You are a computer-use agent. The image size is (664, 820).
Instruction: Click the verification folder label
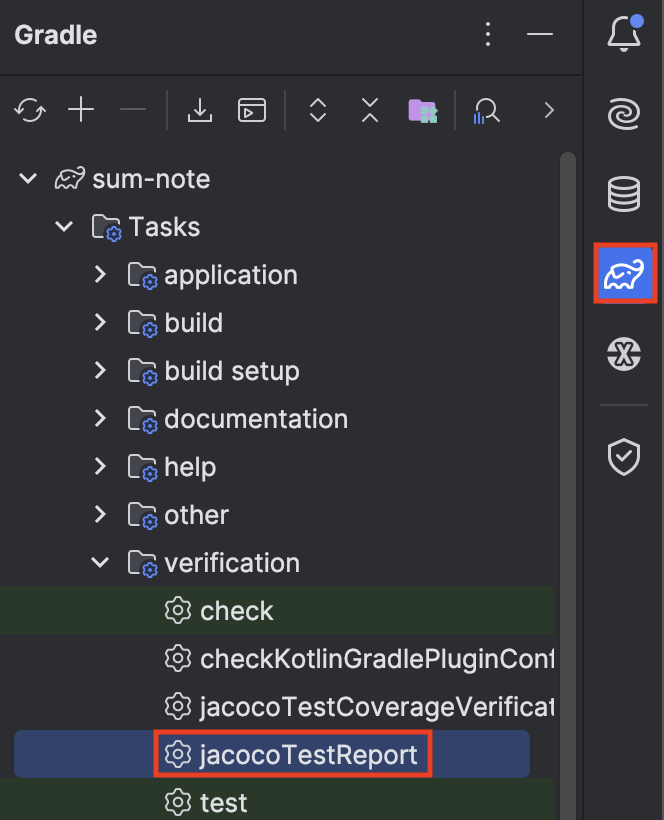click(x=232, y=563)
